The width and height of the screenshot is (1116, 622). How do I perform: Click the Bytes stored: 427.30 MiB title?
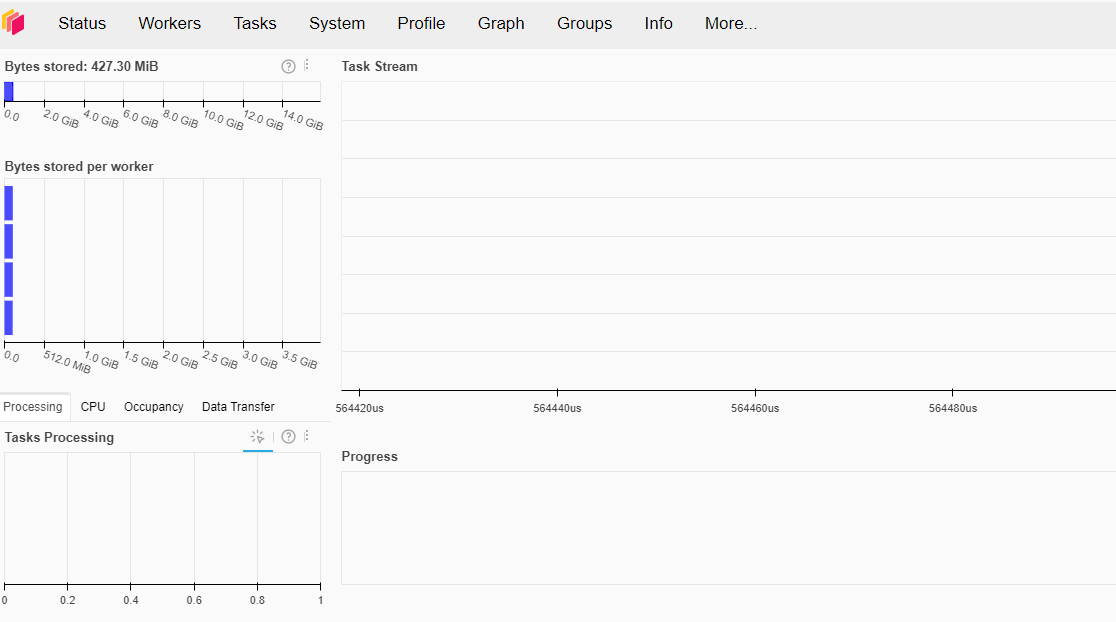81,66
